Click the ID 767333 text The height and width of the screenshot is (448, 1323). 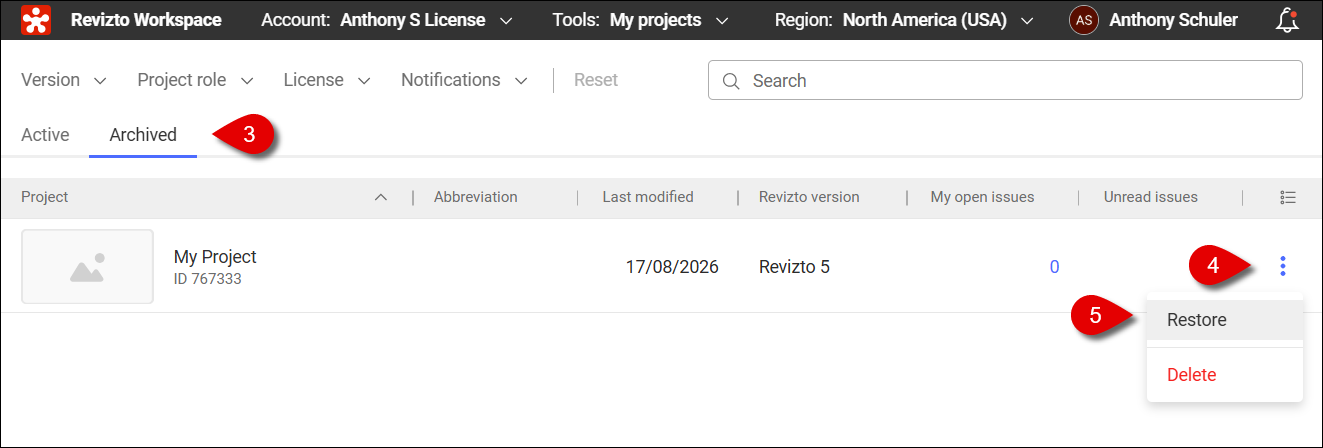pos(208,279)
